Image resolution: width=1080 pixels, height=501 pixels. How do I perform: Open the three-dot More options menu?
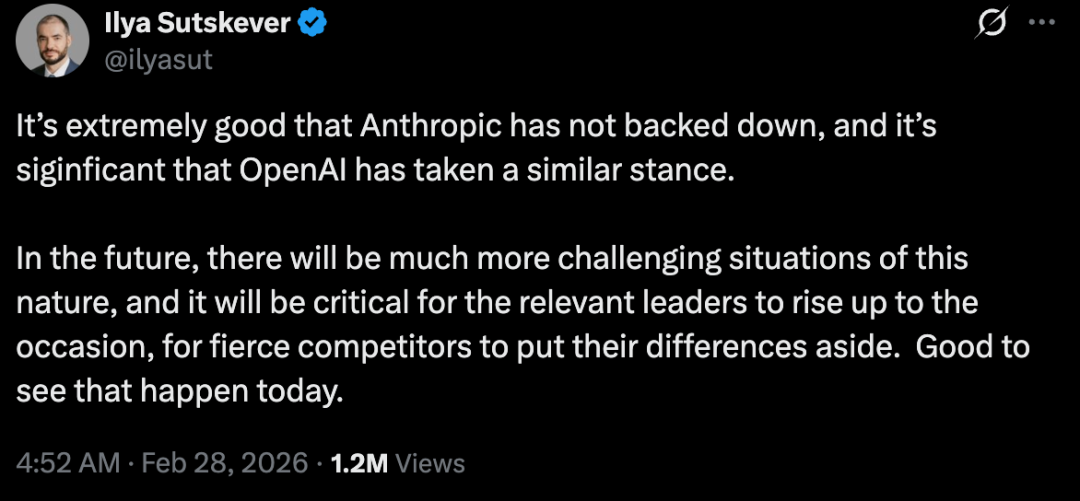[x=1042, y=26]
